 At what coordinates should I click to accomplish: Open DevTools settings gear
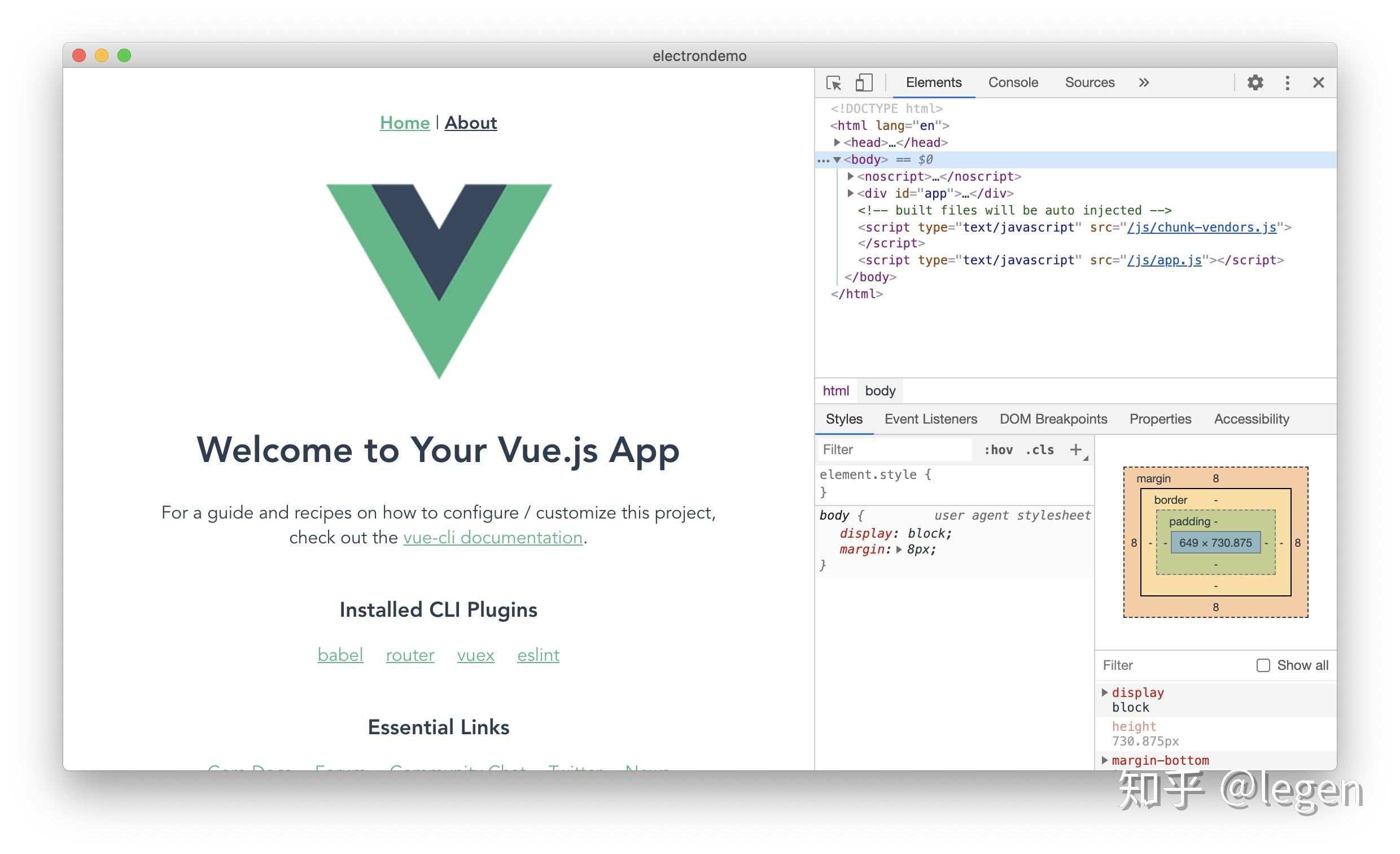point(1255,83)
